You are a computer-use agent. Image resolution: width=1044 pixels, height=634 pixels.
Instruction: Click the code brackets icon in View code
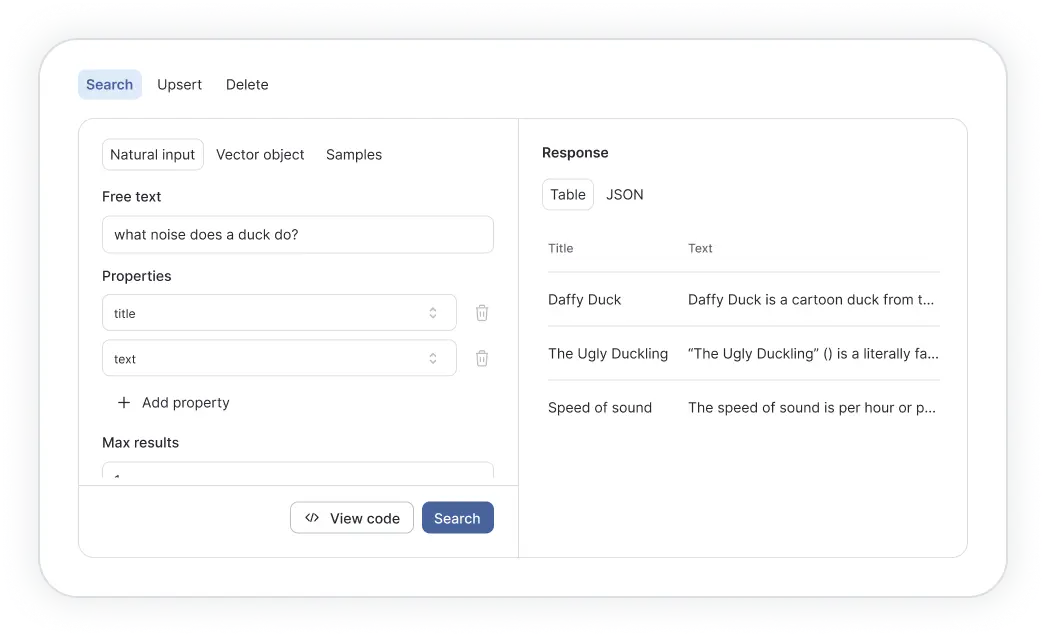pyautogui.click(x=312, y=518)
